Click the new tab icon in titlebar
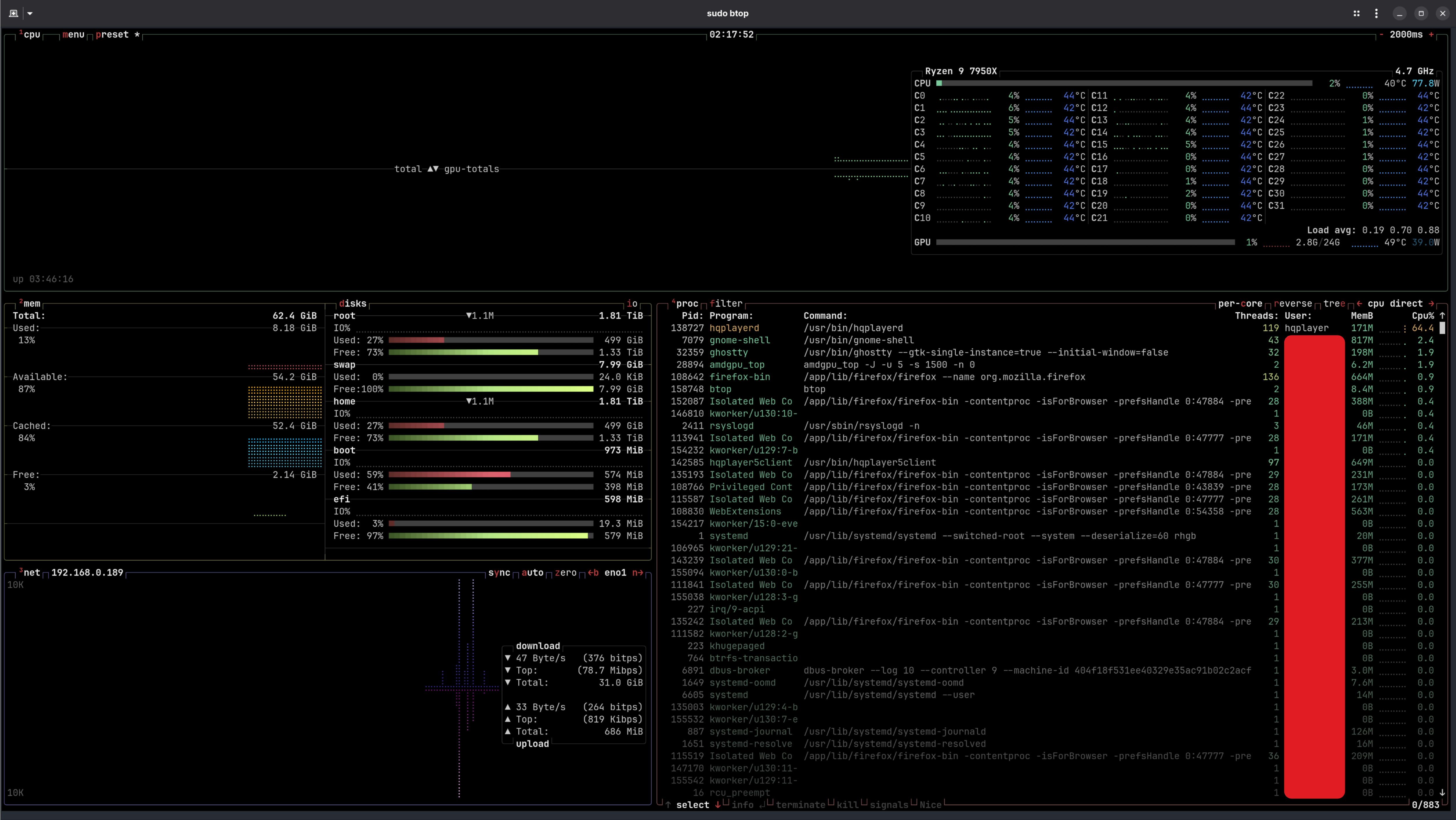This screenshot has height=820, width=1456. tap(14, 13)
